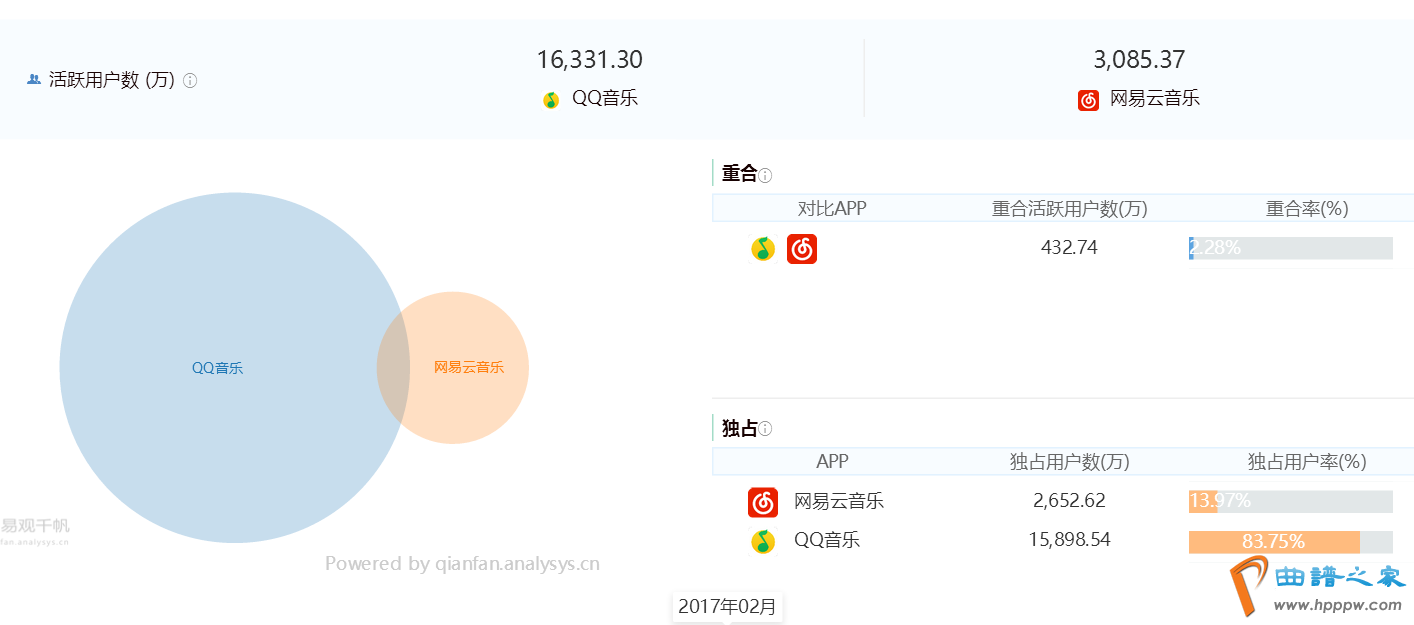Click the 重合活跃用户数(万) column header

point(1069,209)
